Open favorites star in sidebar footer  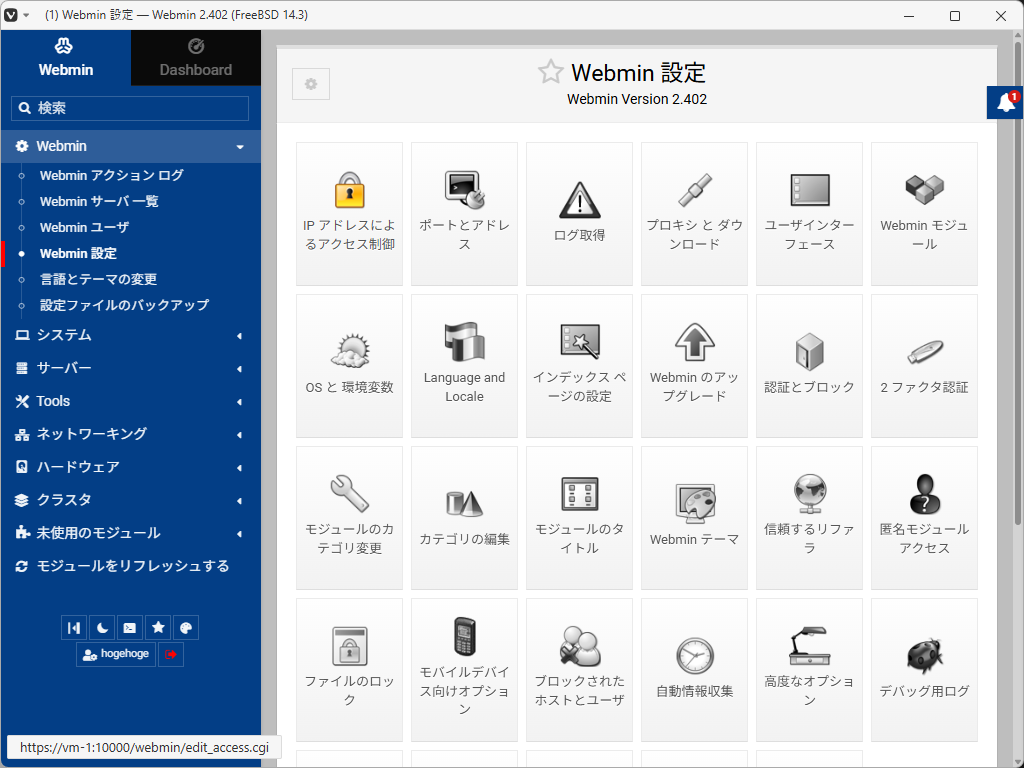point(158,628)
